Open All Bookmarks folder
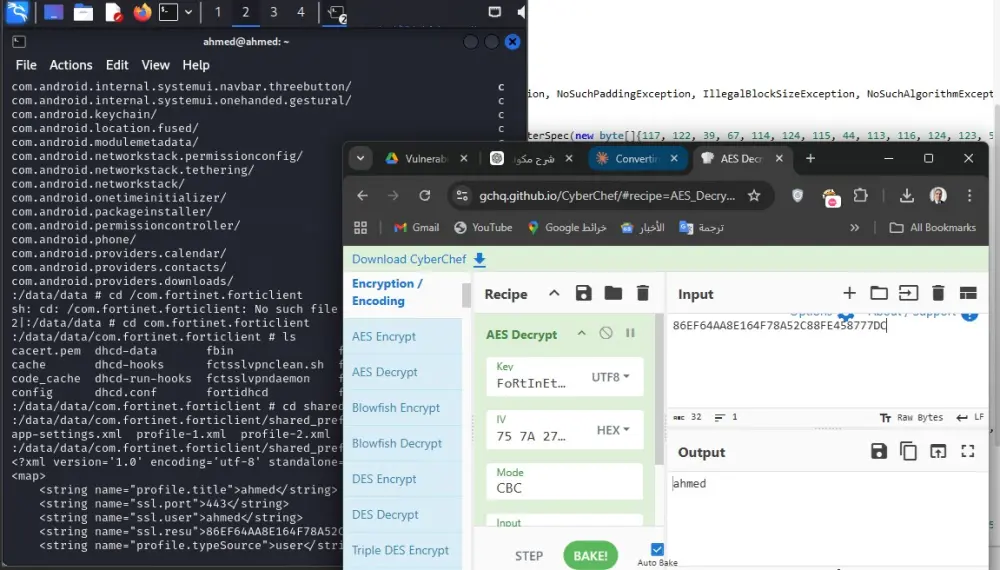This screenshot has height=570, width=1000. (x=933, y=228)
